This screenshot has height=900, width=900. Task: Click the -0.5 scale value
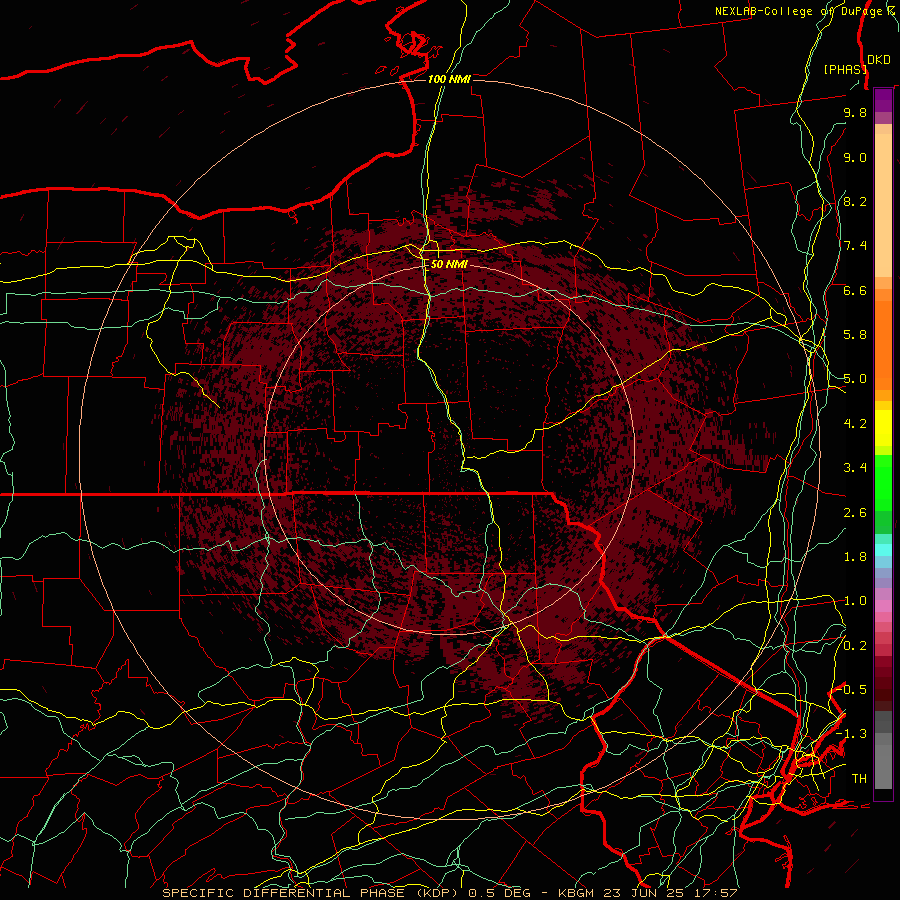point(852,690)
